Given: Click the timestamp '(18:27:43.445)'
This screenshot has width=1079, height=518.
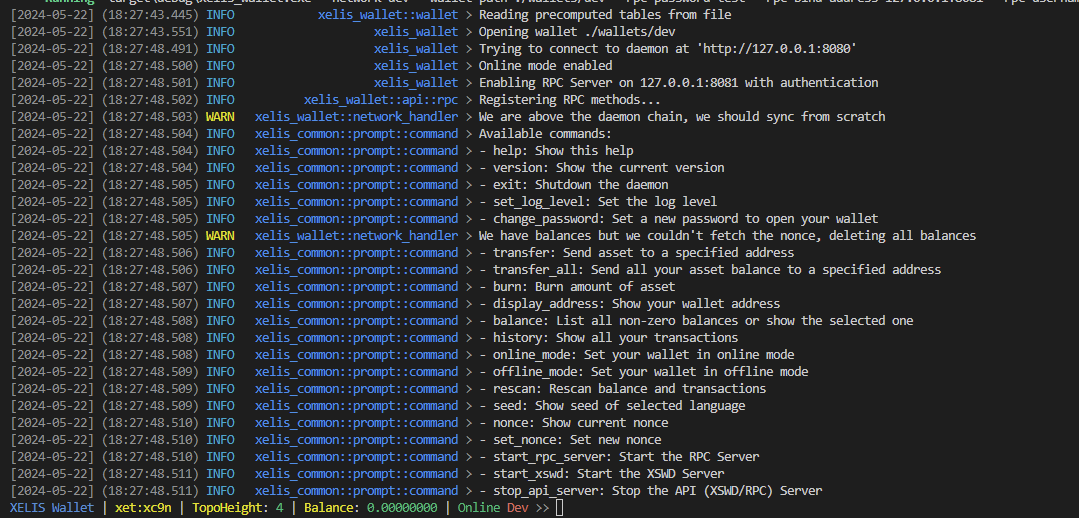Looking at the screenshot, I should pos(150,14).
